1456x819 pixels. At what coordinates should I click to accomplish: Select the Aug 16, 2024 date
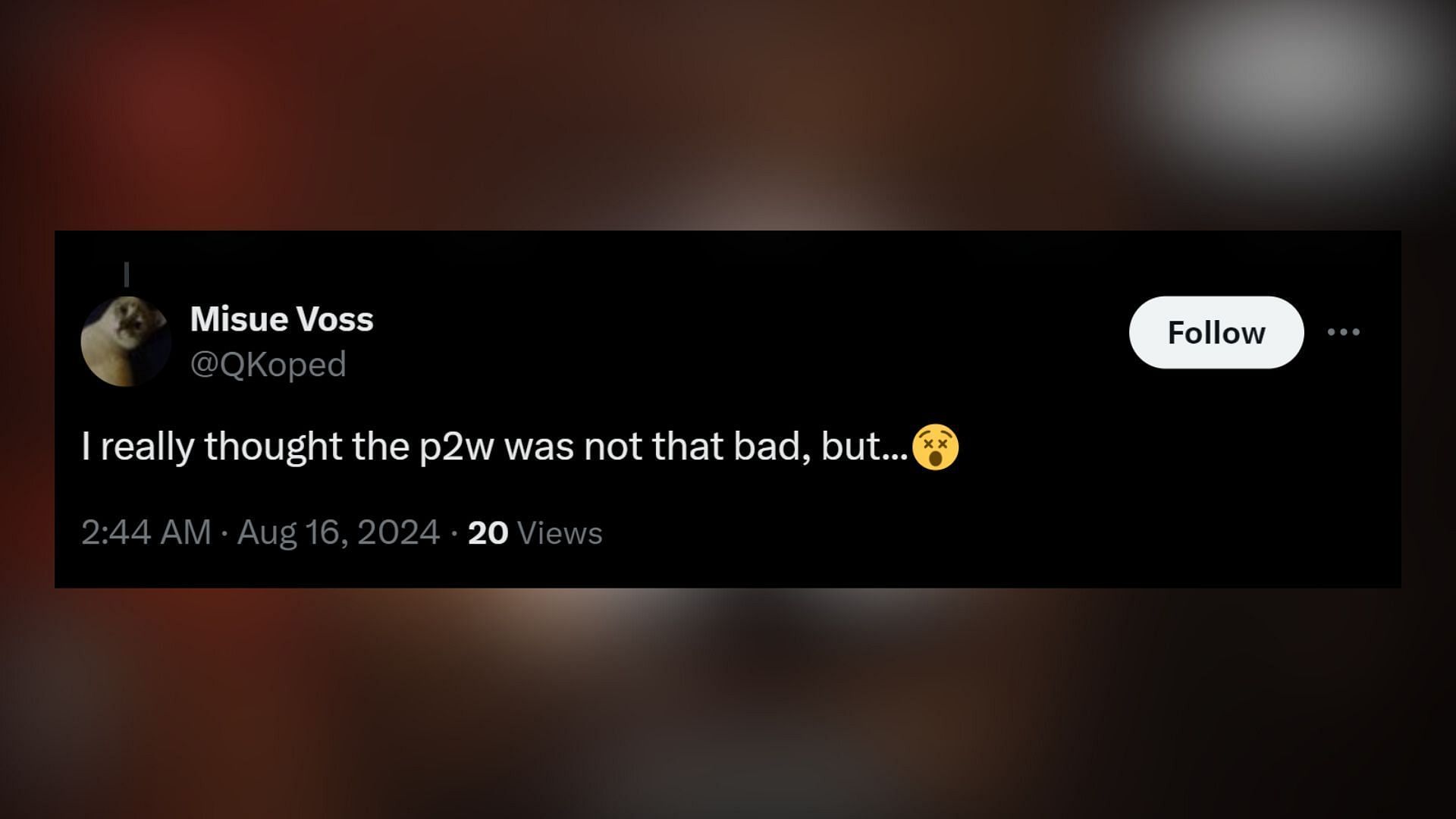[338, 532]
